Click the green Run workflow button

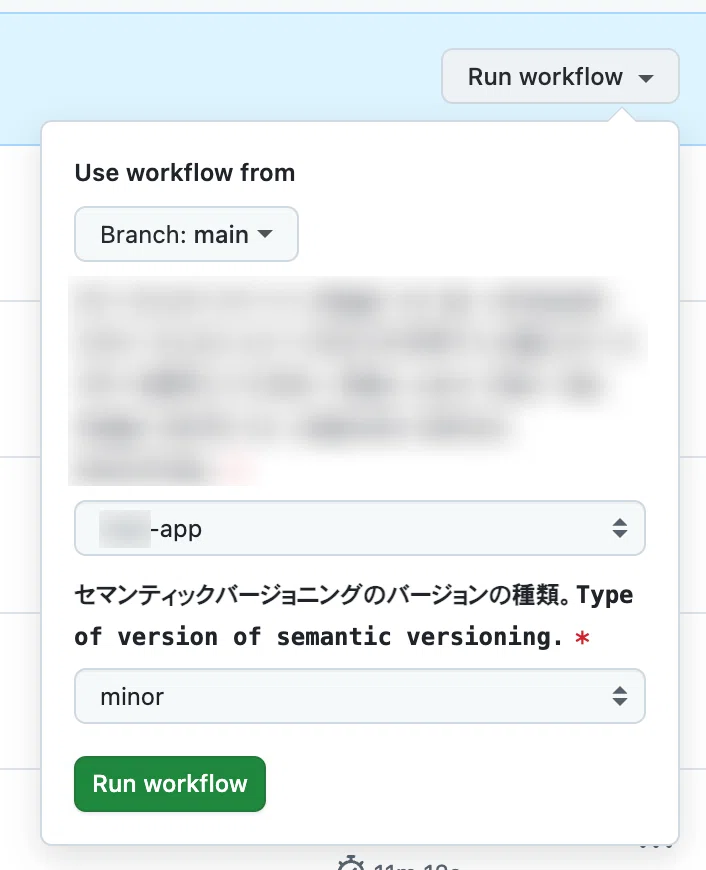(170, 783)
